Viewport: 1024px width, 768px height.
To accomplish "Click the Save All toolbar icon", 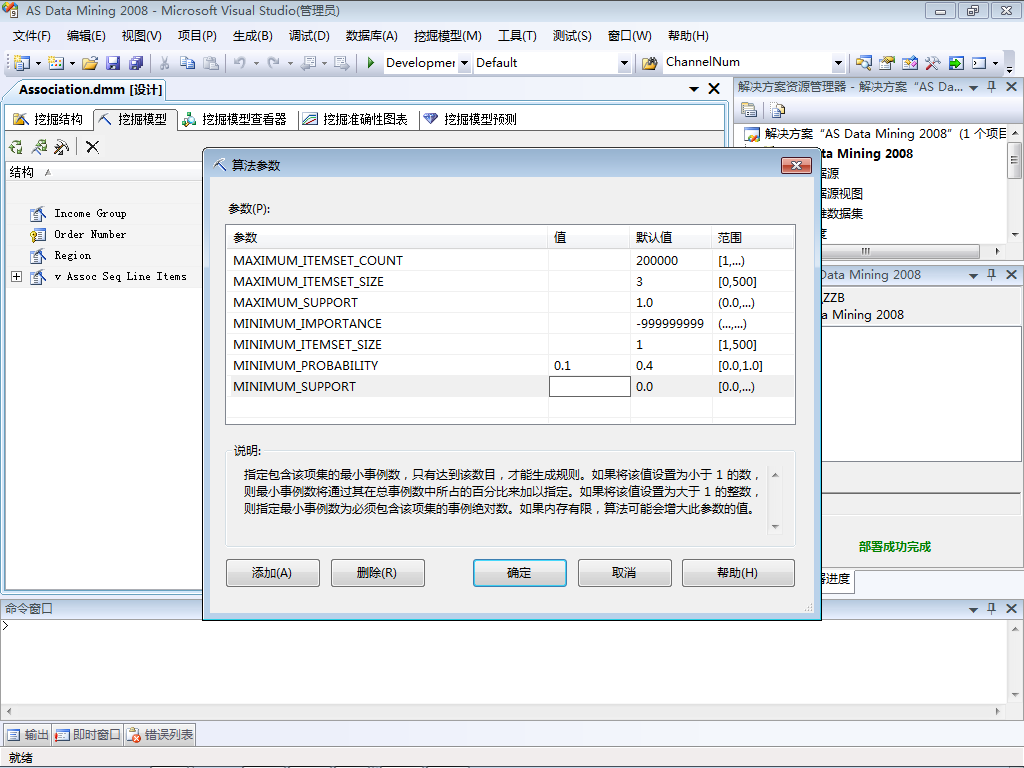I will [136, 63].
